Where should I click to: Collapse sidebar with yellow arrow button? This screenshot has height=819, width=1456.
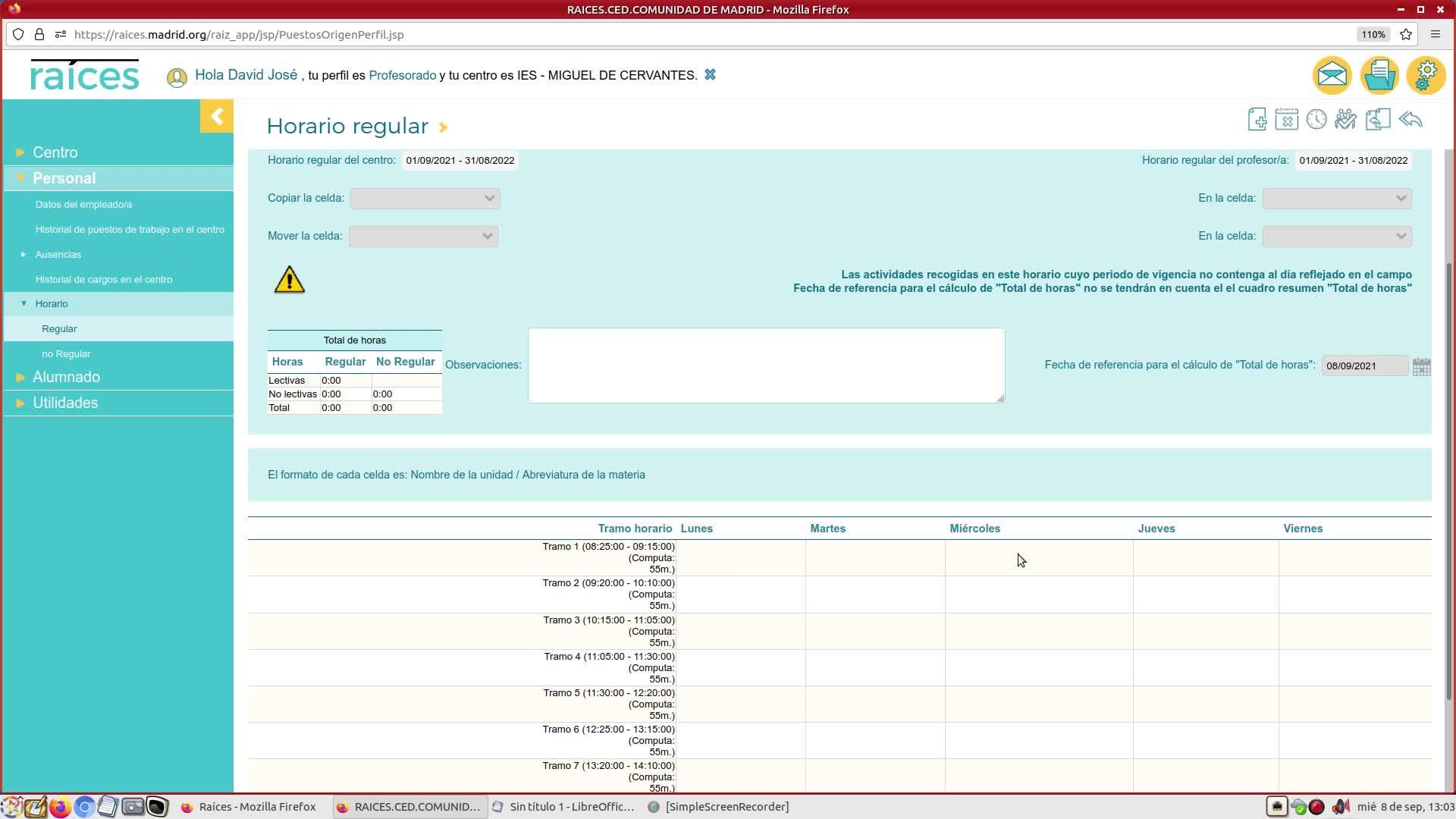tap(217, 116)
